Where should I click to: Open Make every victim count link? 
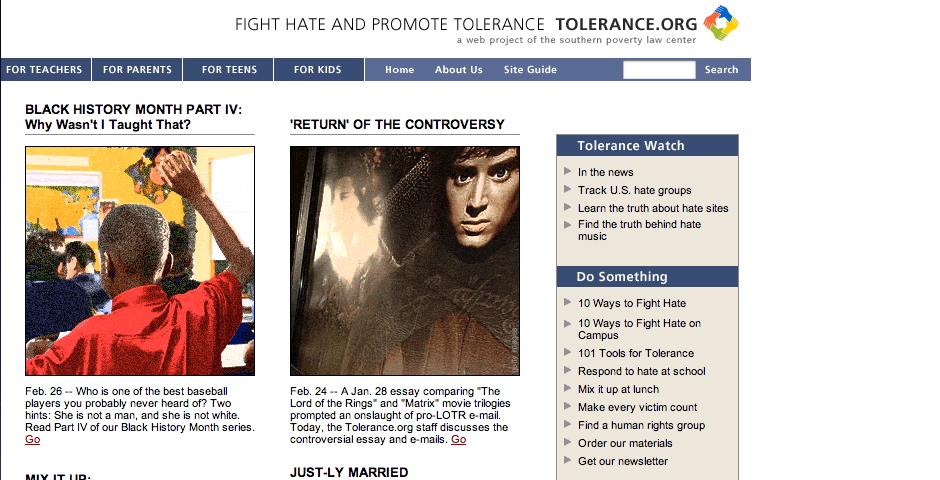pos(637,407)
